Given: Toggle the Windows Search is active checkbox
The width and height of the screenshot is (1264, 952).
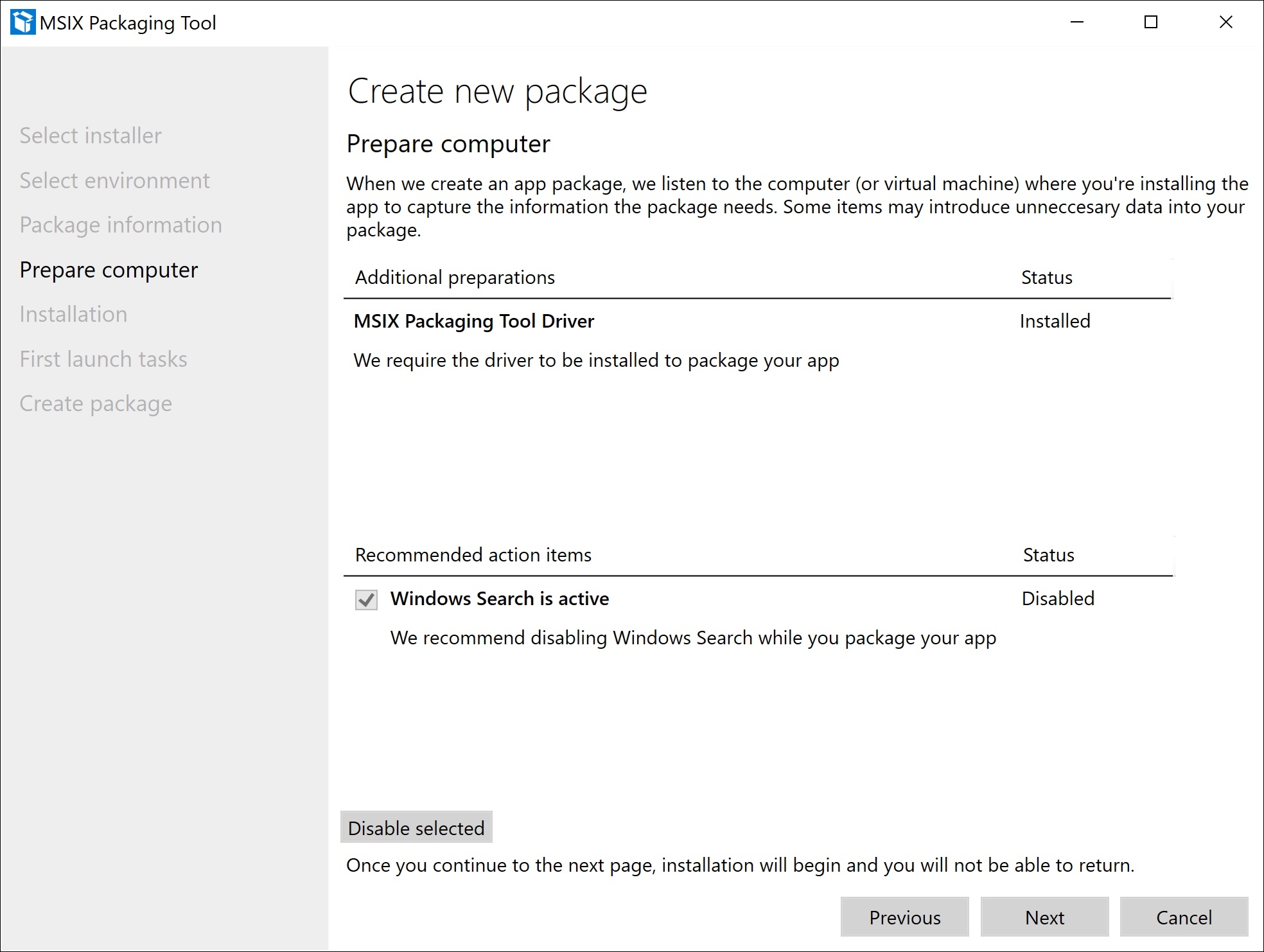Looking at the screenshot, I should click(366, 600).
